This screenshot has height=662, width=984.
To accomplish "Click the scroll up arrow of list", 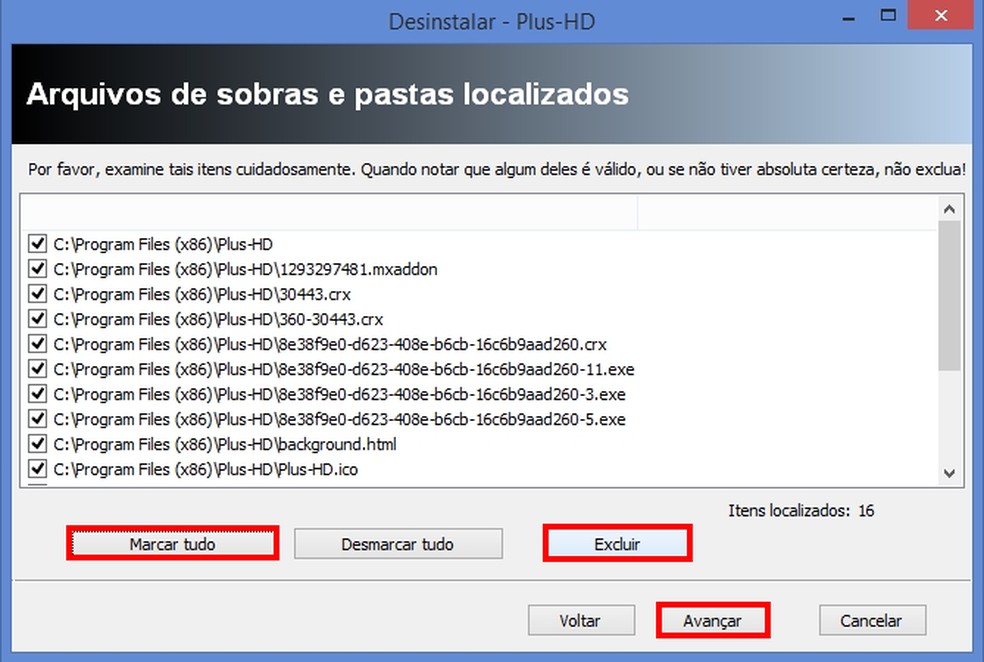I will pos(949,209).
